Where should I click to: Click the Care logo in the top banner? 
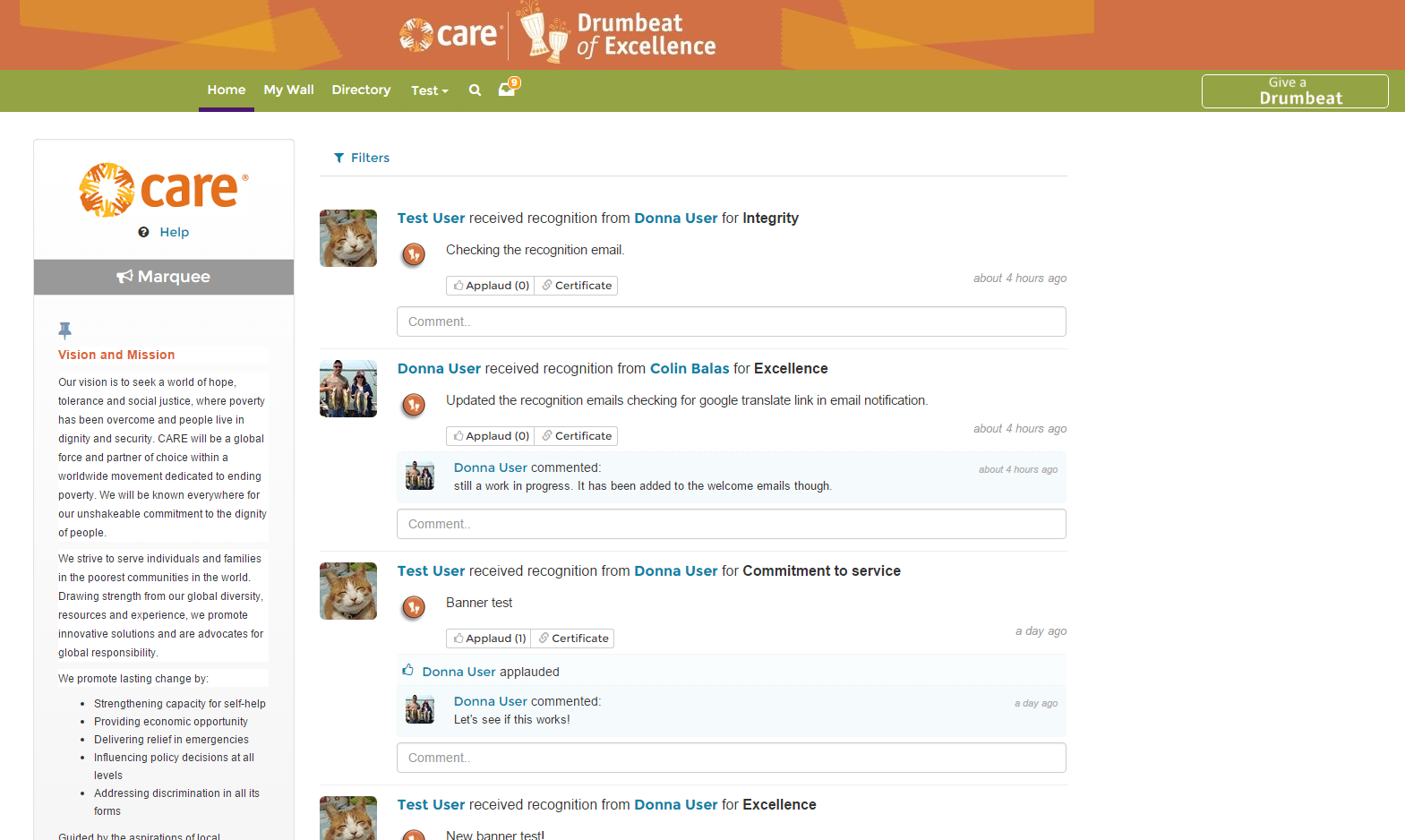click(x=450, y=34)
